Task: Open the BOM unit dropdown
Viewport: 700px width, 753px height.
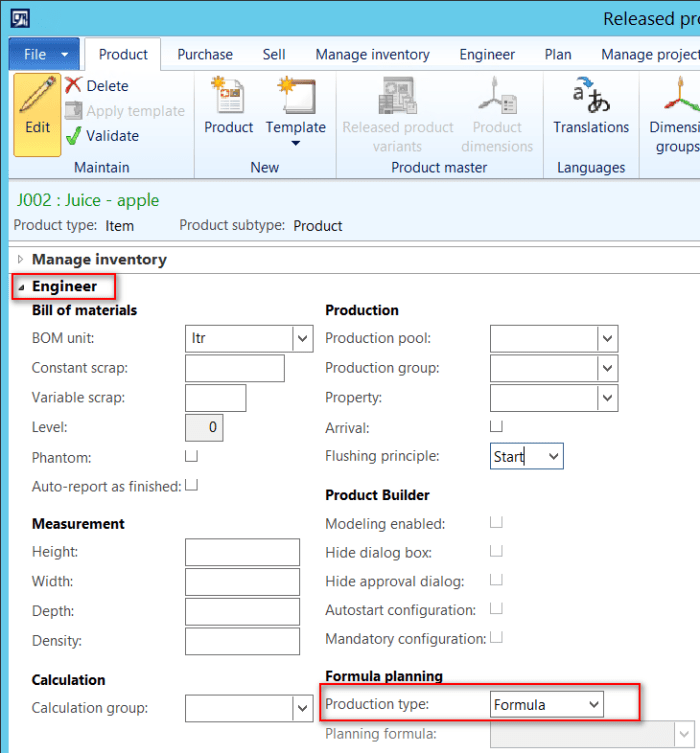Action: [302, 339]
